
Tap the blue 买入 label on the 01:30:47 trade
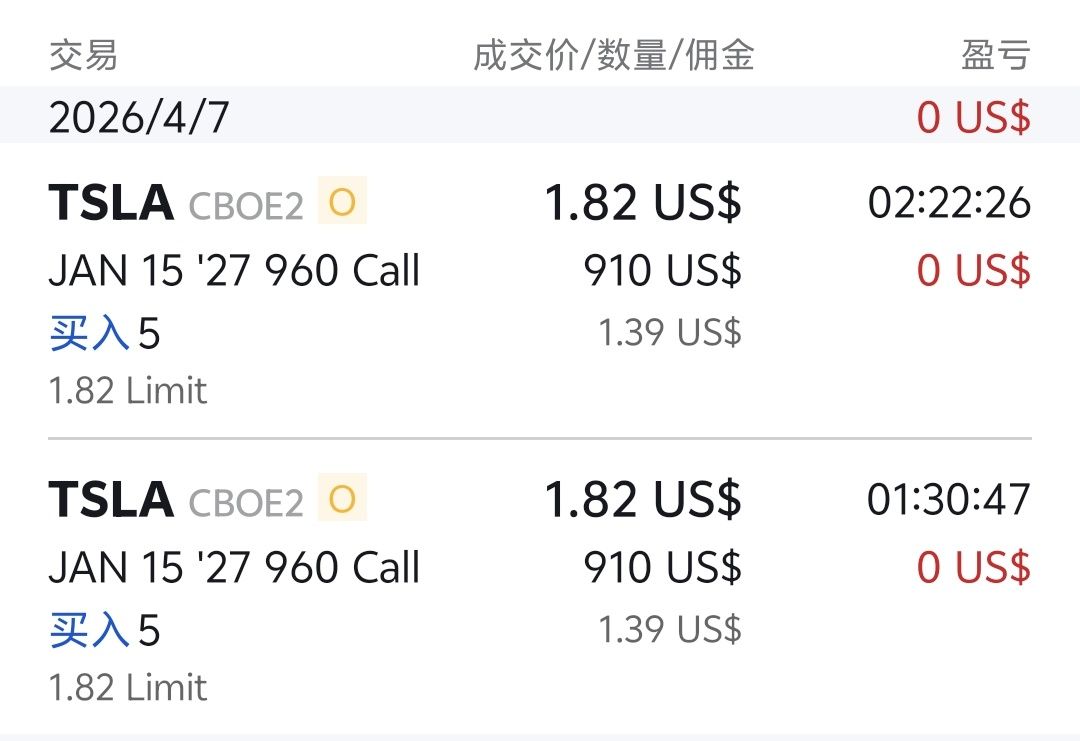pos(88,630)
